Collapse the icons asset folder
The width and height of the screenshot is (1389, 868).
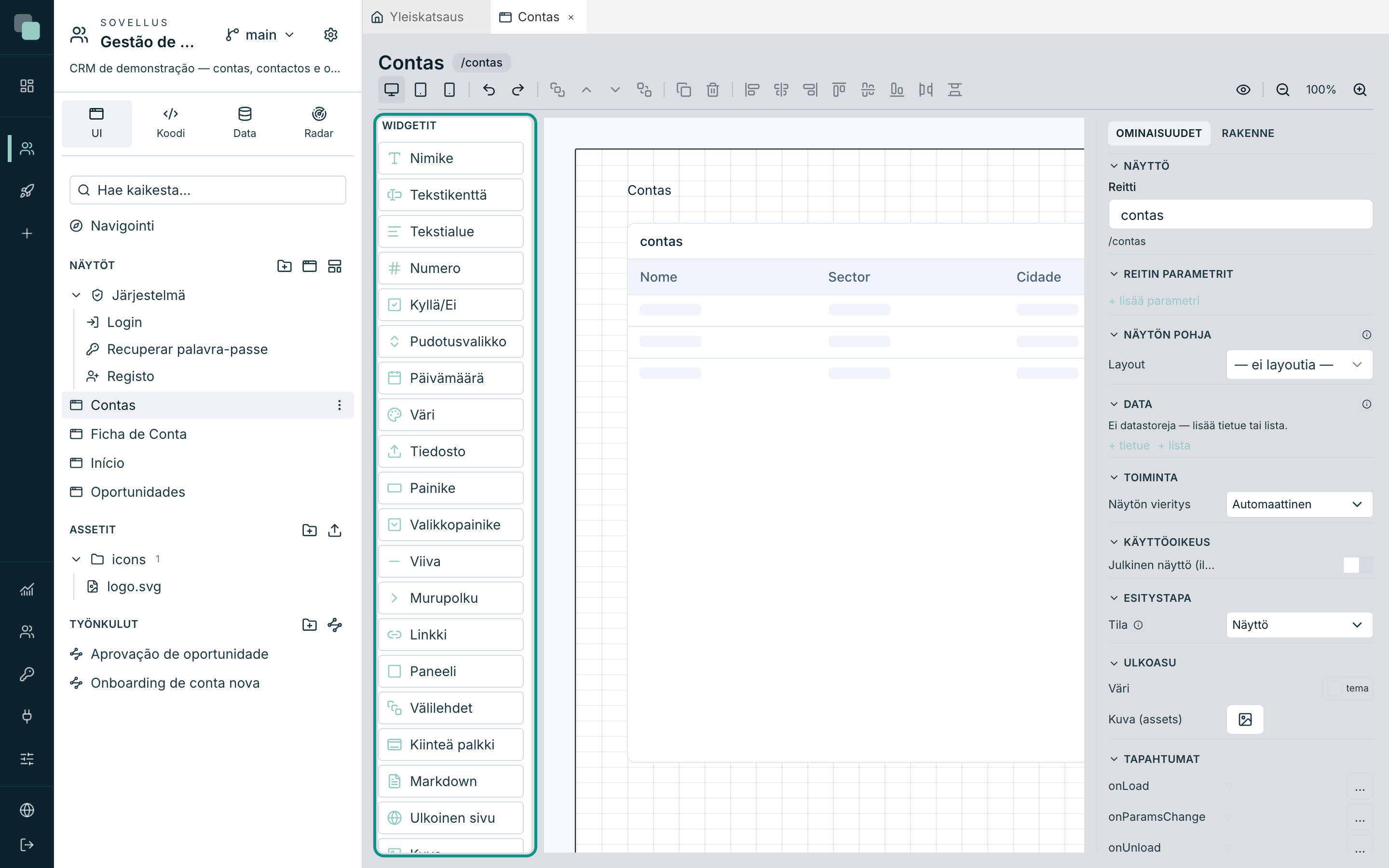click(76, 559)
